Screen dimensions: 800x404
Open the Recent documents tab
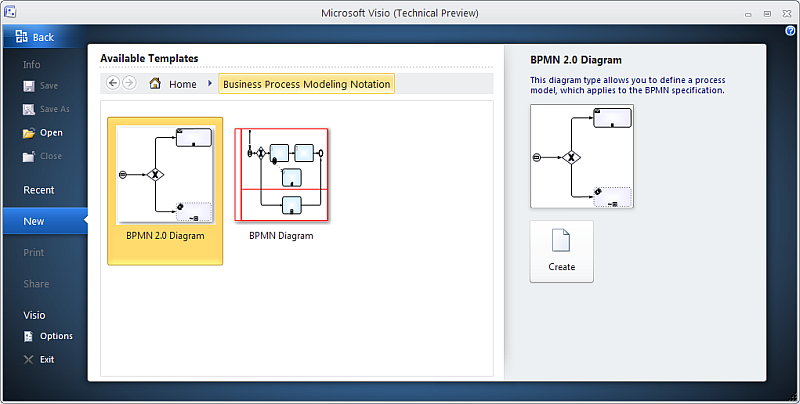point(39,190)
